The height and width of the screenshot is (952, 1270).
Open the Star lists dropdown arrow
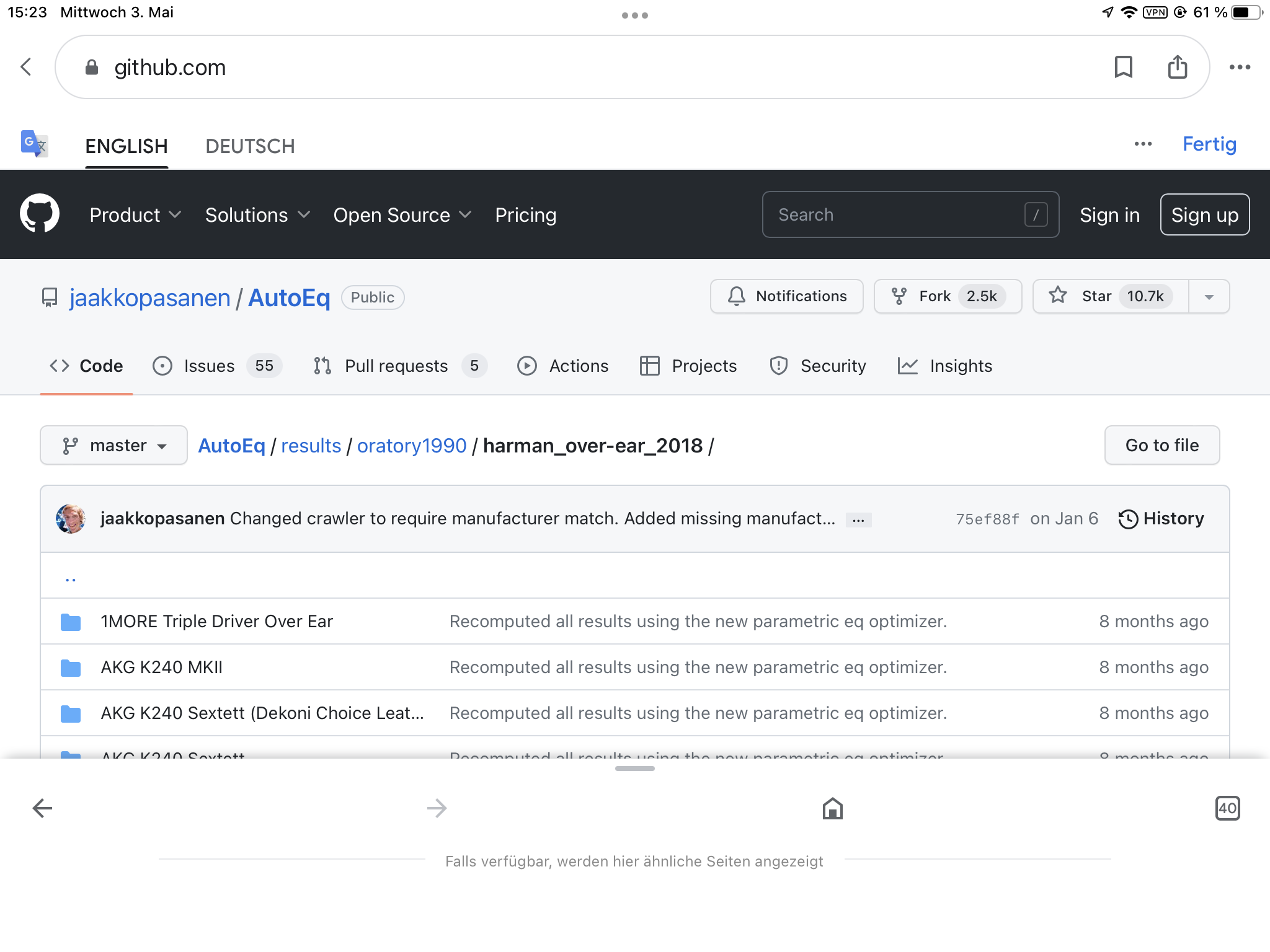pyautogui.click(x=1209, y=296)
